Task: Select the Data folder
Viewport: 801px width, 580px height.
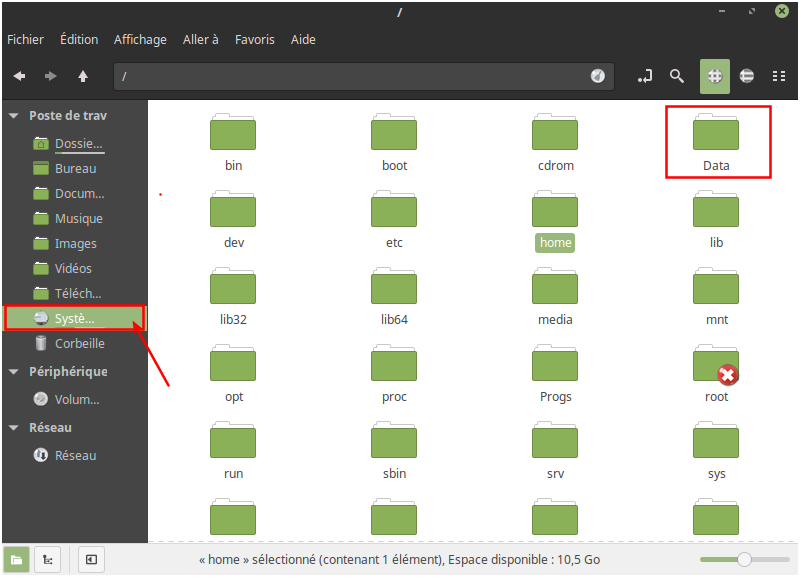Action: pos(716,143)
